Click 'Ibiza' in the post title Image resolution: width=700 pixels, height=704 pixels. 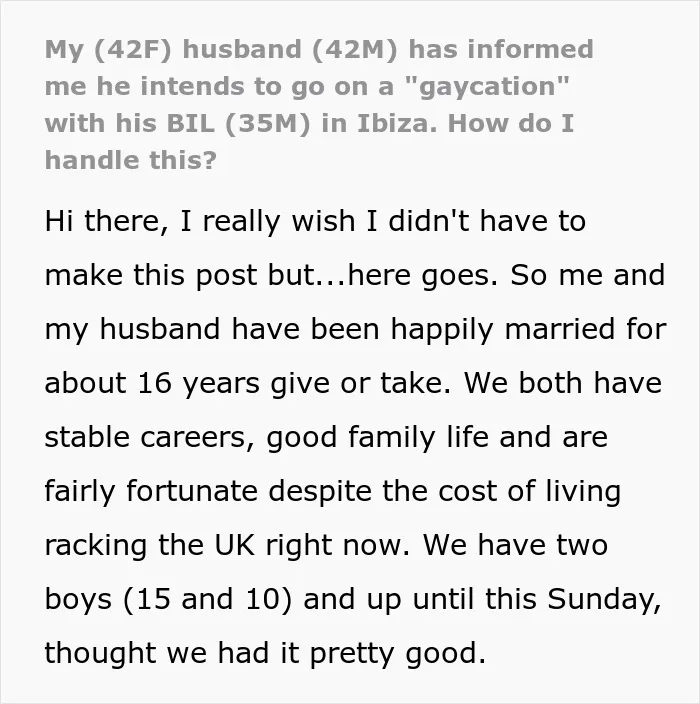(396, 123)
